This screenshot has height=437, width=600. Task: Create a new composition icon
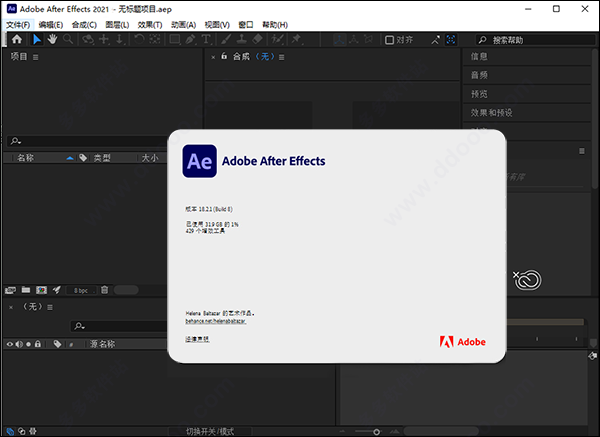41,290
